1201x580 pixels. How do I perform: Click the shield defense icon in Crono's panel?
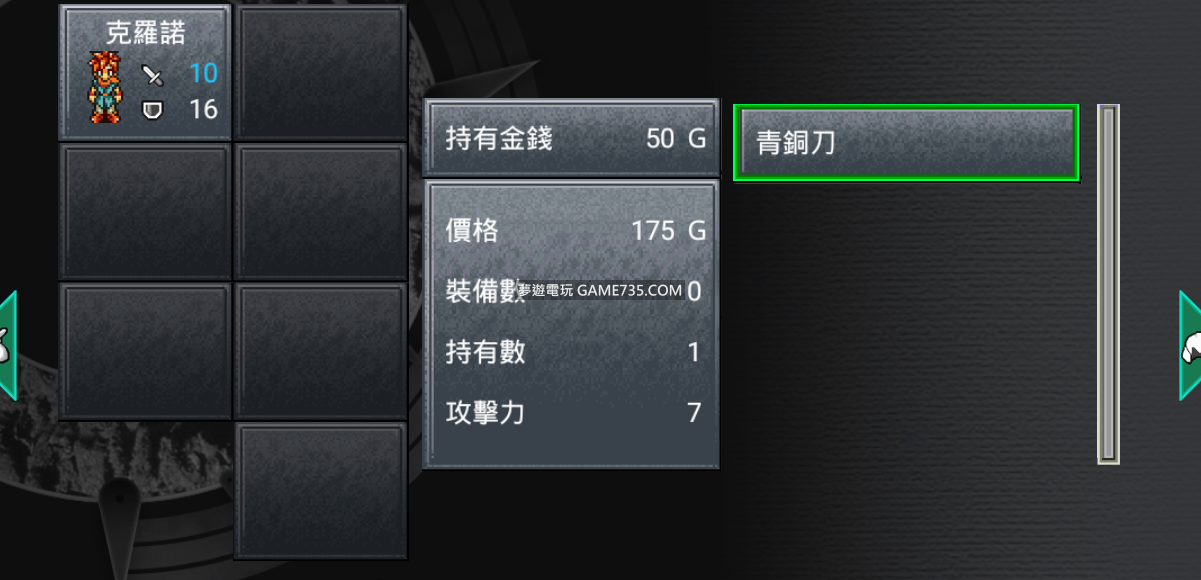pyautogui.click(x=152, y=109)
